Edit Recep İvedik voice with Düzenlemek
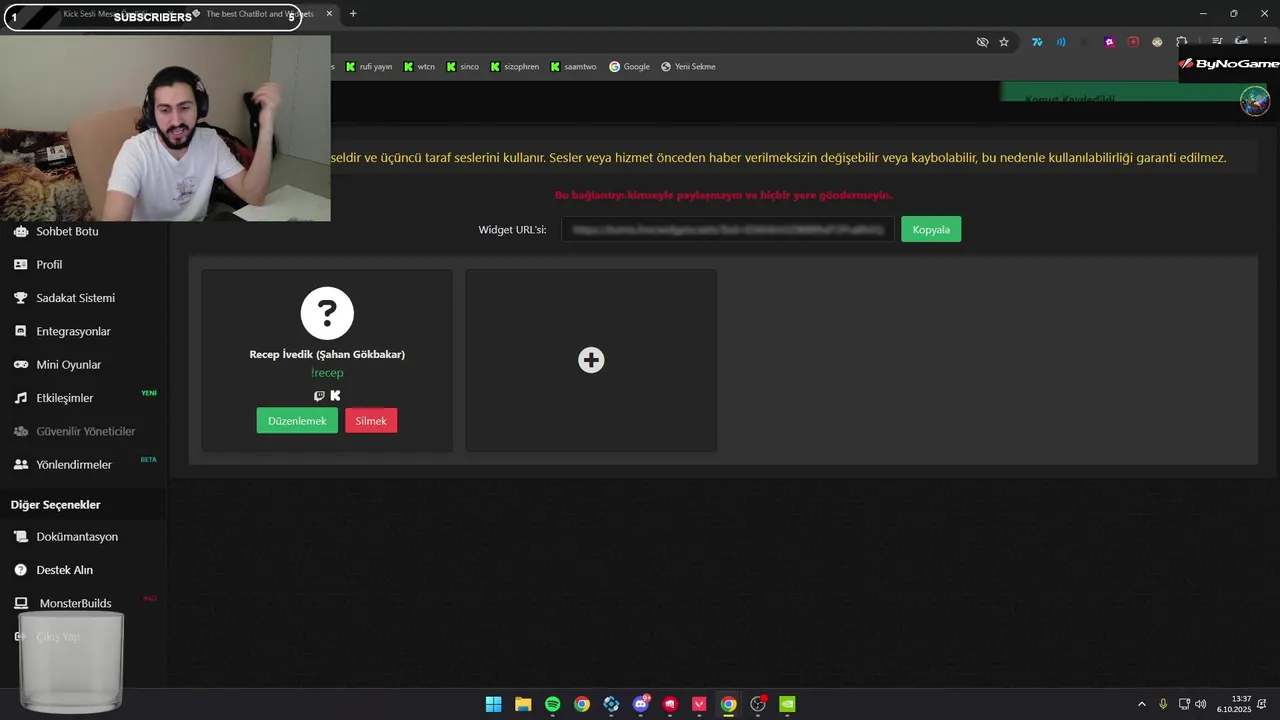 click(x=297, y=421)
